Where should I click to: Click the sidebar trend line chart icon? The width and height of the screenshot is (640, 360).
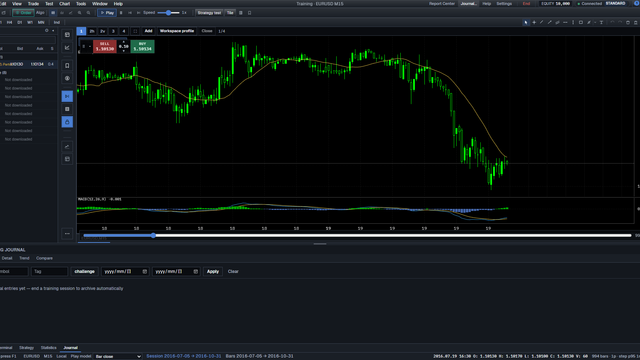[67, 147]
